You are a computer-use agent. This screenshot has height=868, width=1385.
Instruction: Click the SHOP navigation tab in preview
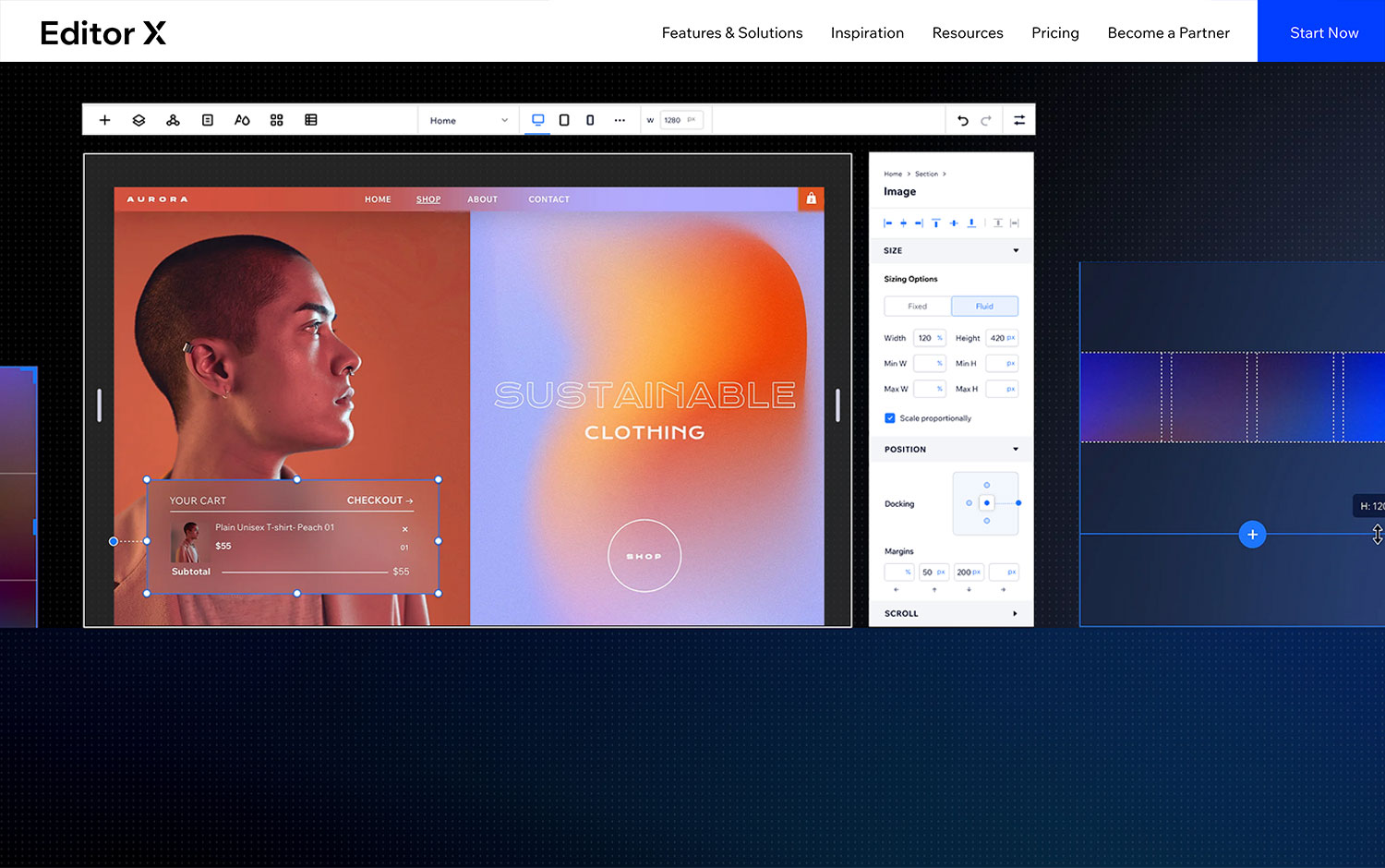pyautogui.click(x=428, y=199)
